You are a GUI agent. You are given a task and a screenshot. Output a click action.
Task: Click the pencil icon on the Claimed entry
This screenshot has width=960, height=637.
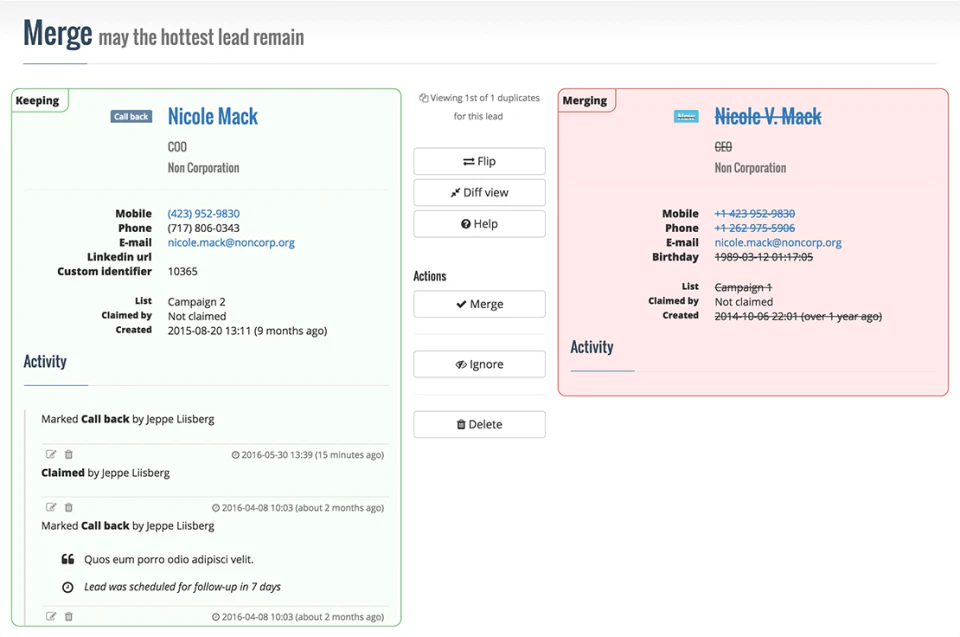(51, 454)
